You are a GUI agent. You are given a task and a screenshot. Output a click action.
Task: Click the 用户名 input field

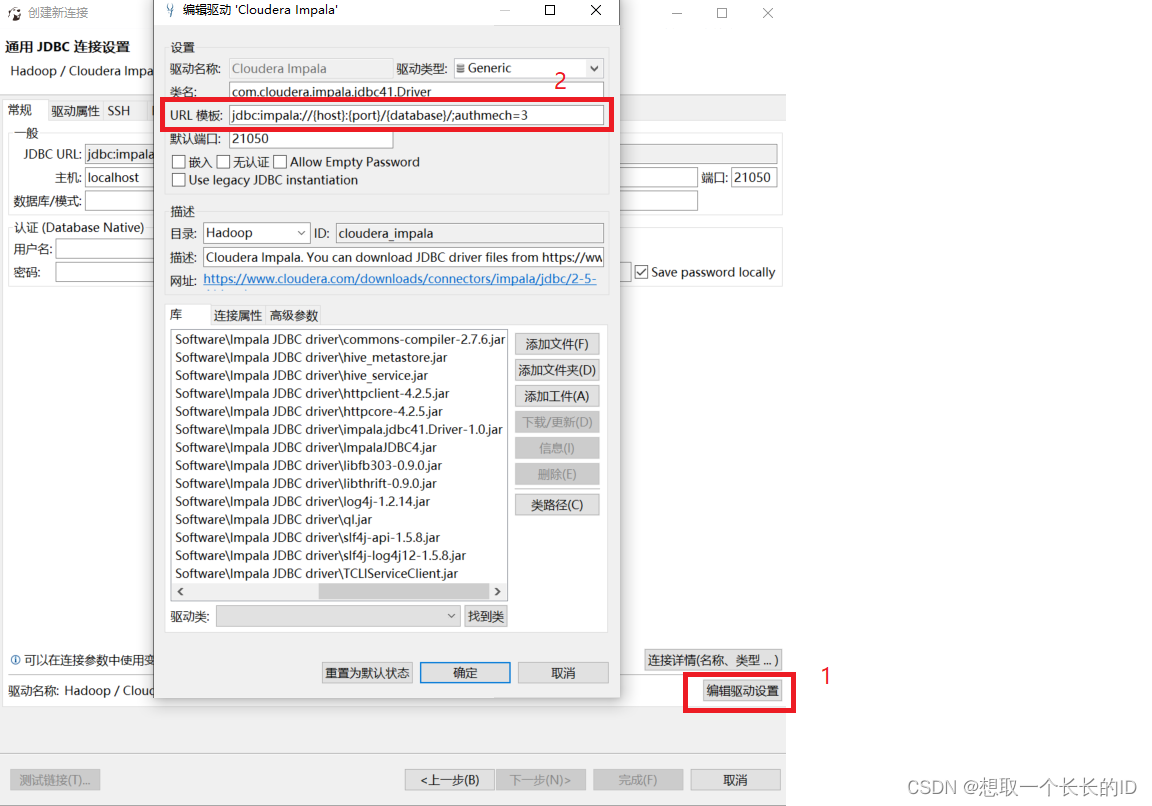pos(105,249)
